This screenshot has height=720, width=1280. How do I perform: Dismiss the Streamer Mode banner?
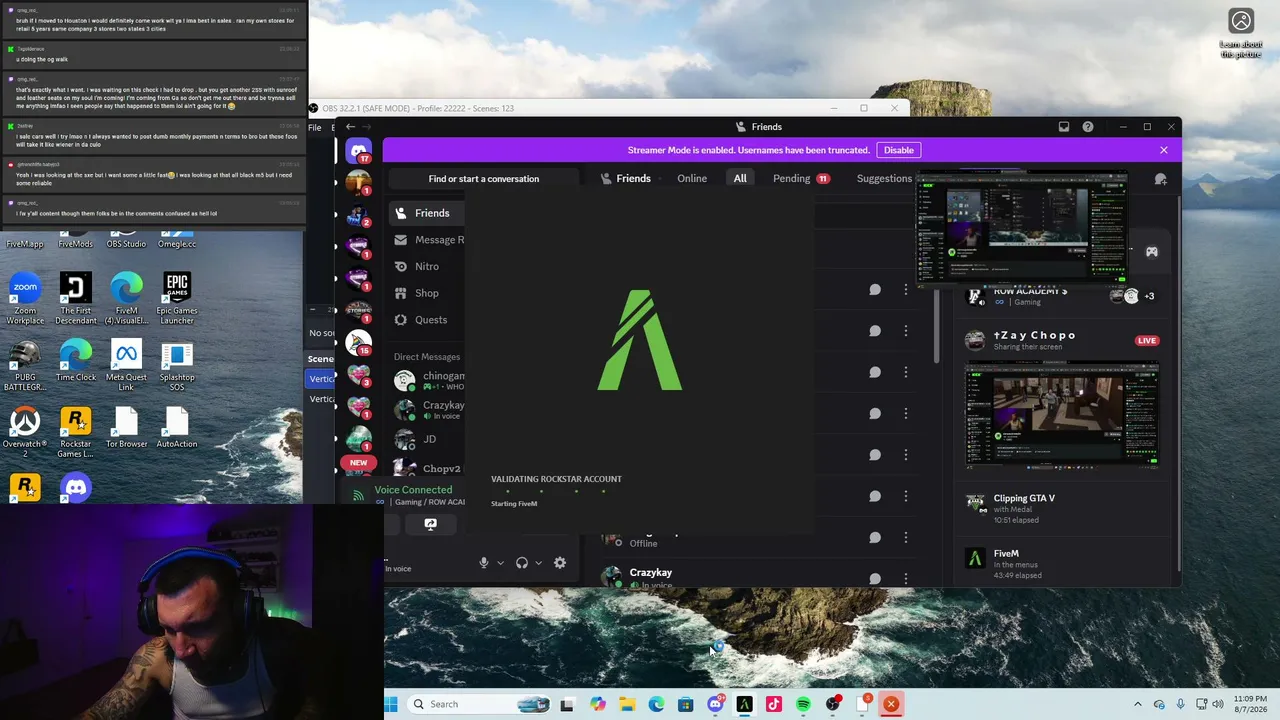point(1163,150)
